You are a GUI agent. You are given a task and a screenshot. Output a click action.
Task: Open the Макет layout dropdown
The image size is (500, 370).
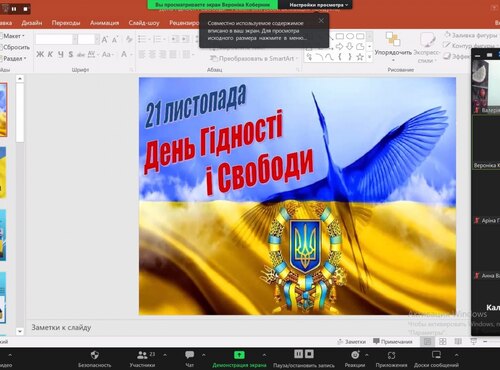tap(14, 36)
